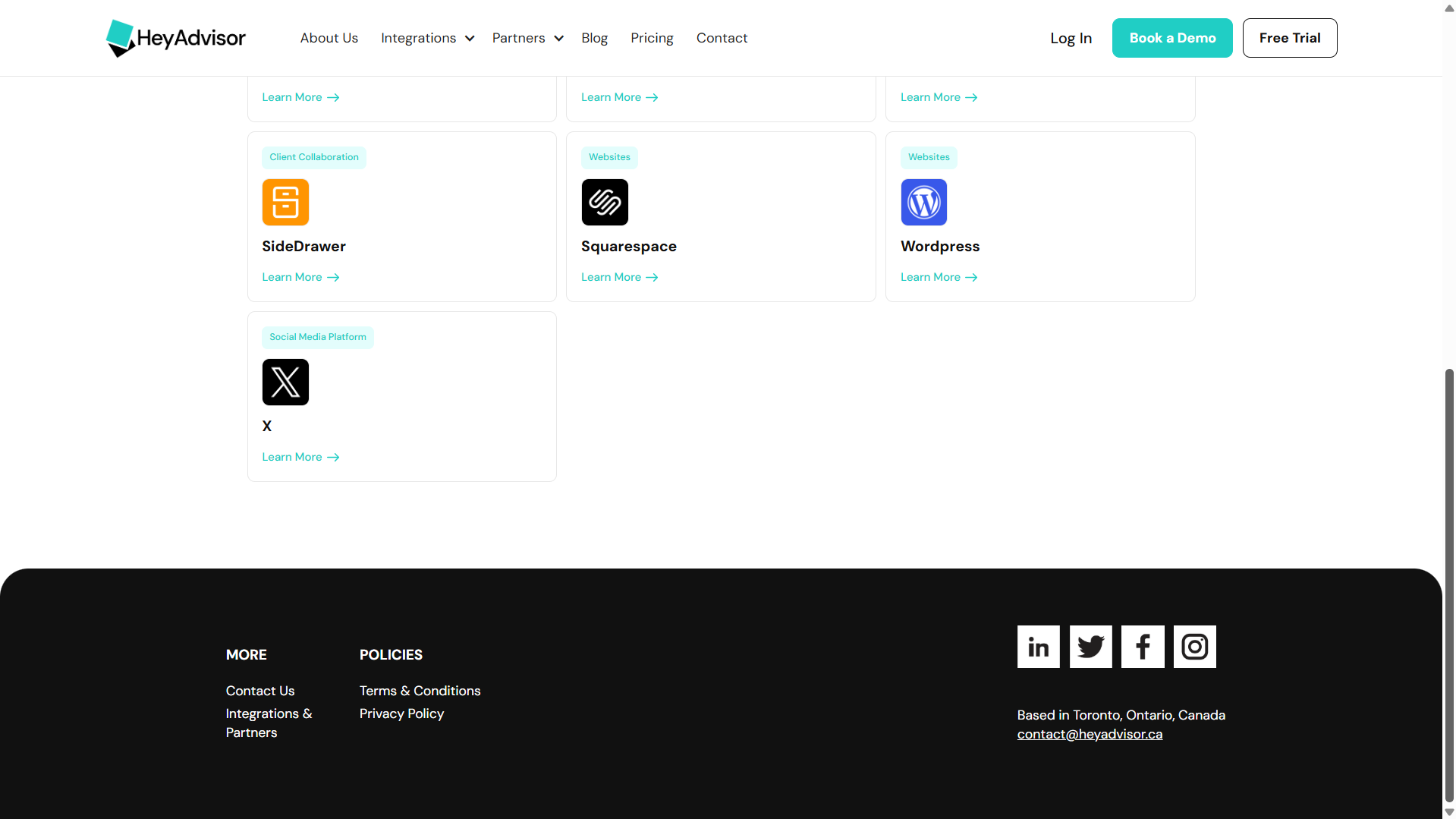Open the Privacy Policy footer link

coord(401,713)
